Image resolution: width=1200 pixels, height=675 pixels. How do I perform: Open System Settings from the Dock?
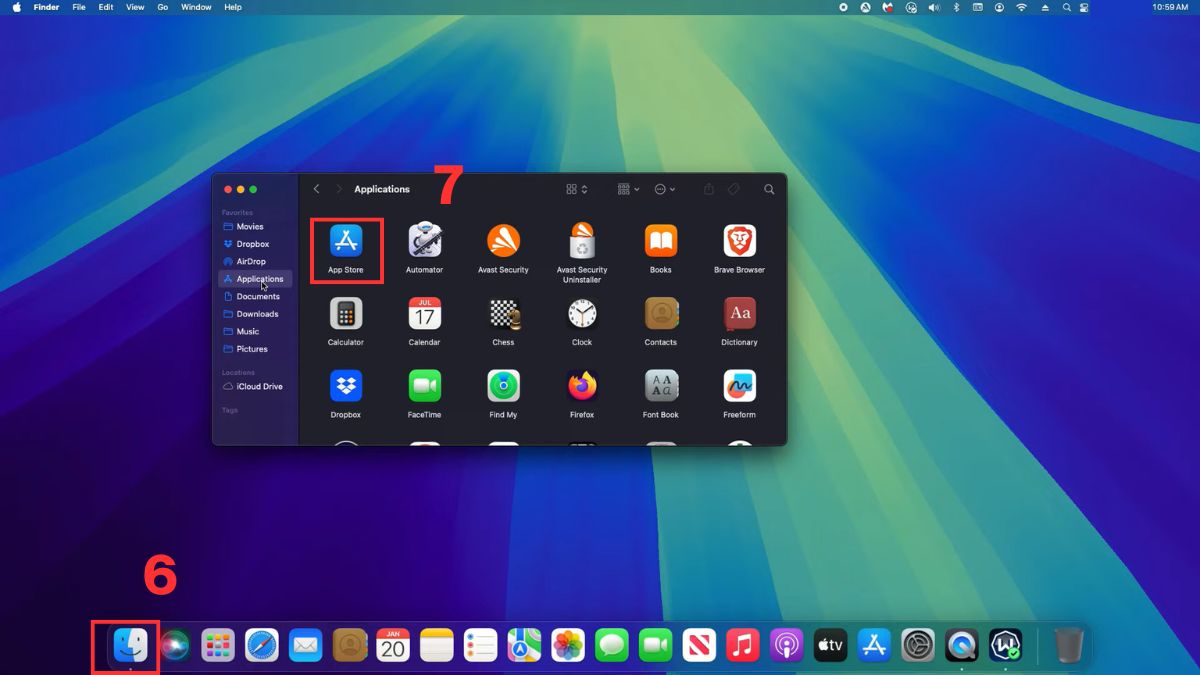coord(918,645)
